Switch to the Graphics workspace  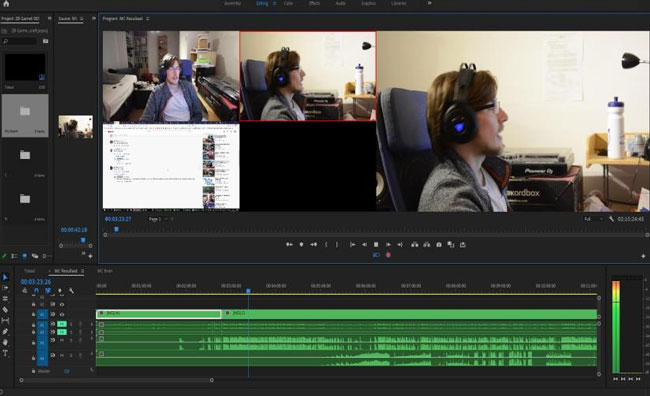point(368,3)
